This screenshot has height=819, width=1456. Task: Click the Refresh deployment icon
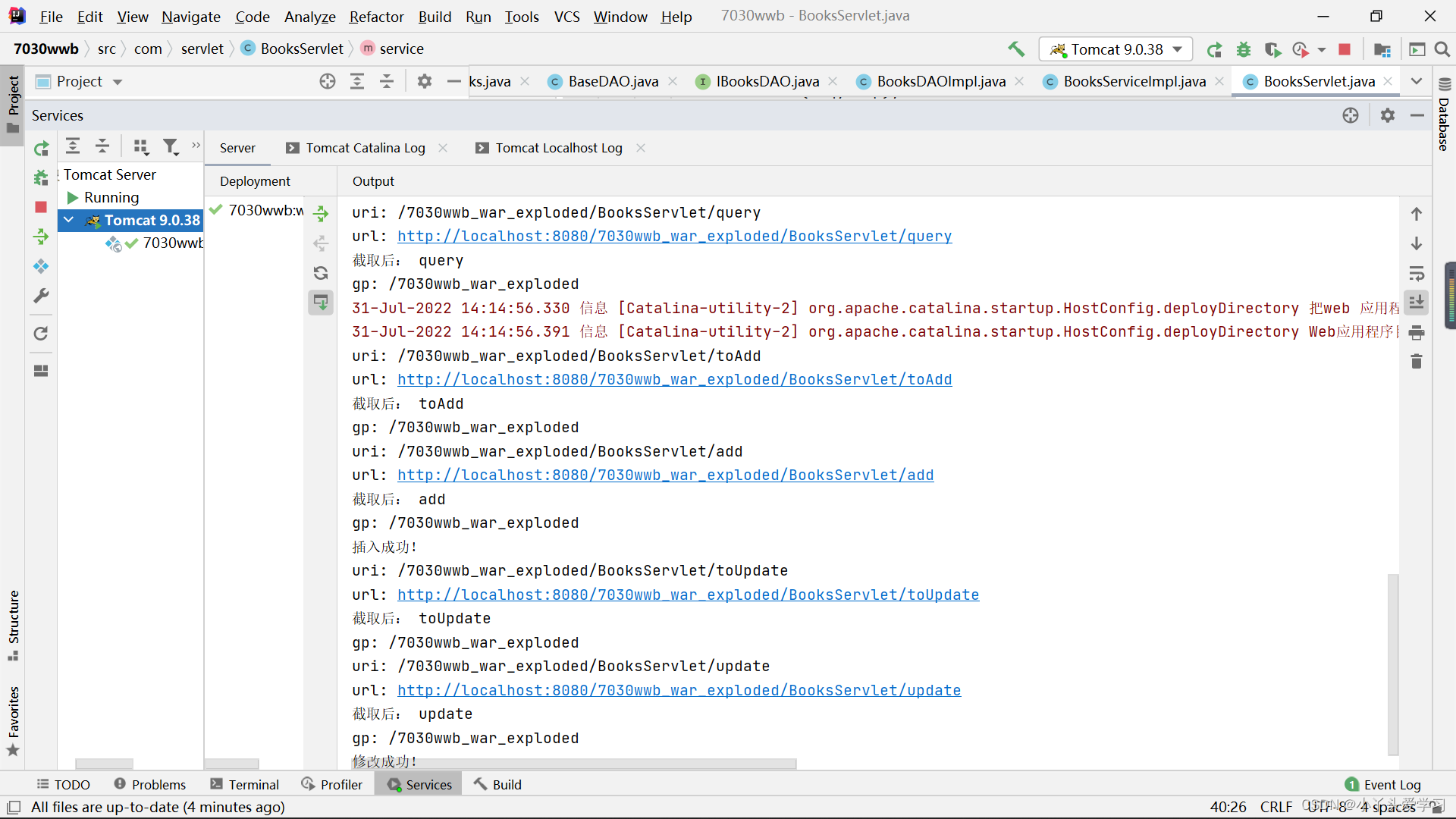[321, 273]
